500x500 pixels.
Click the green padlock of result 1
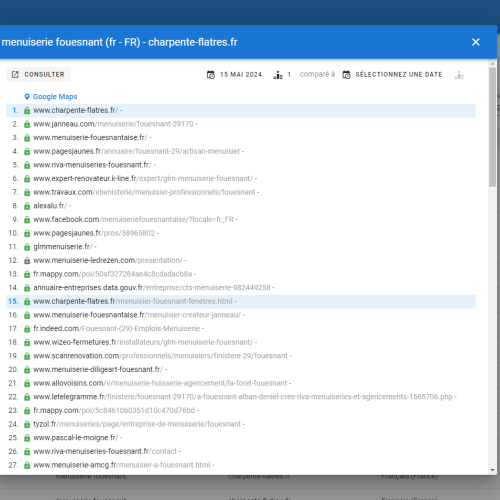pyautogui.click(x=27, y=111)
